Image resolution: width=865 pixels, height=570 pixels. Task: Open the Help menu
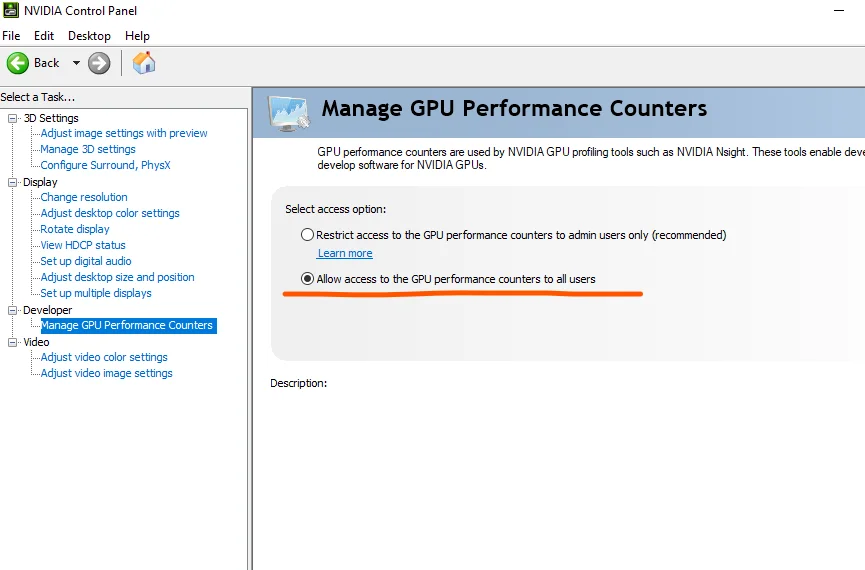click(137, 36)
